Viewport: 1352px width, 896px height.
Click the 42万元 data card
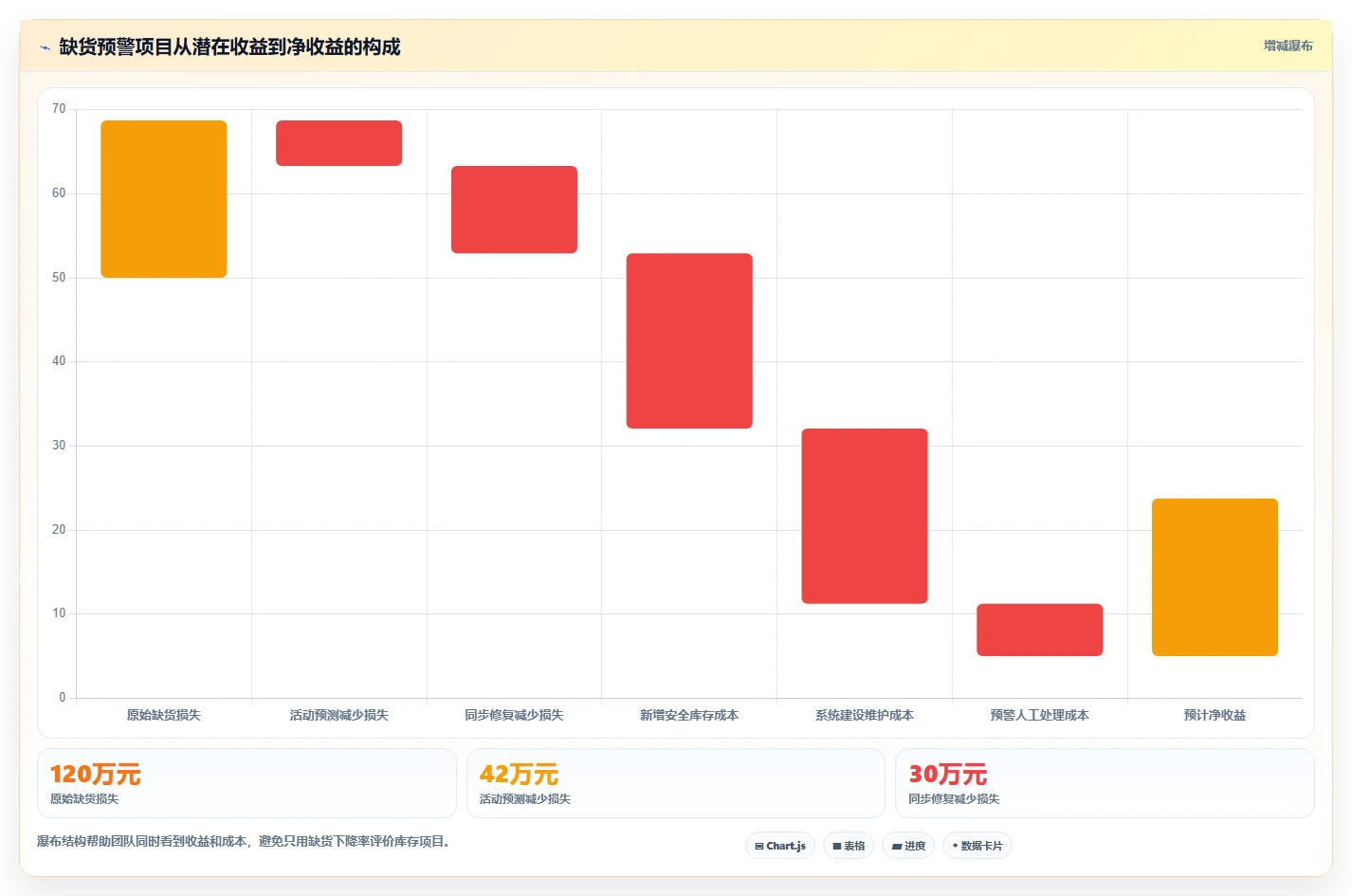tap(675, 783)
